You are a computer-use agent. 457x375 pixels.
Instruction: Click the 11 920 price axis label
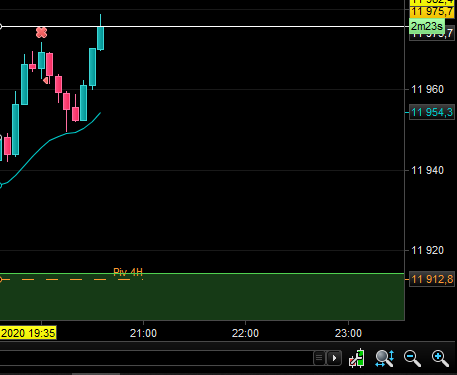428,250
